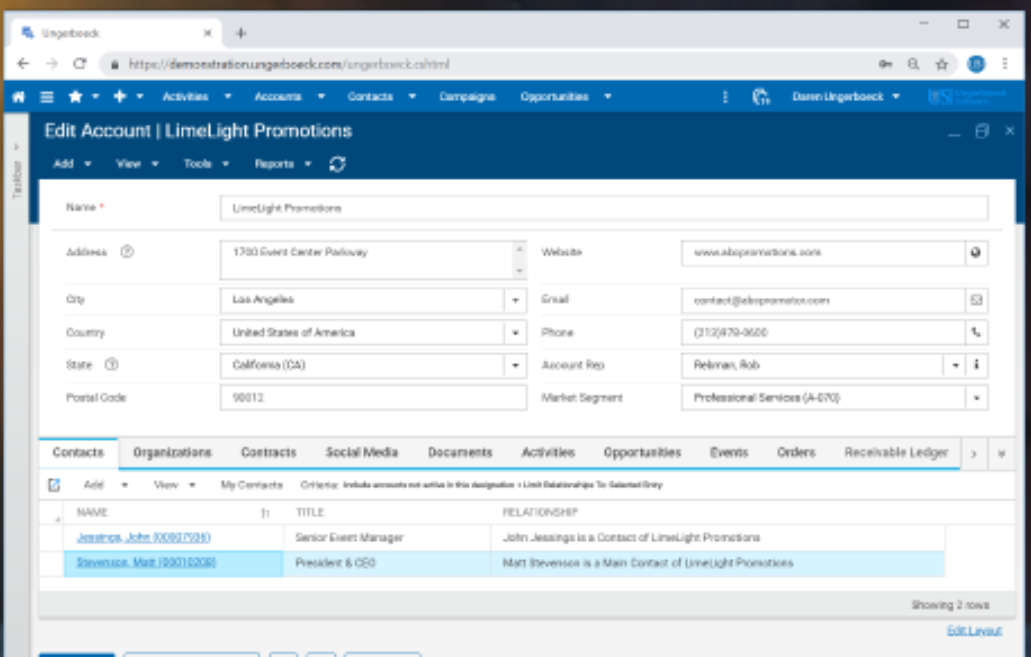Open Accounts menu dropdown arrow
This screenshot has width=1031, height=657.
coord(321,97)
